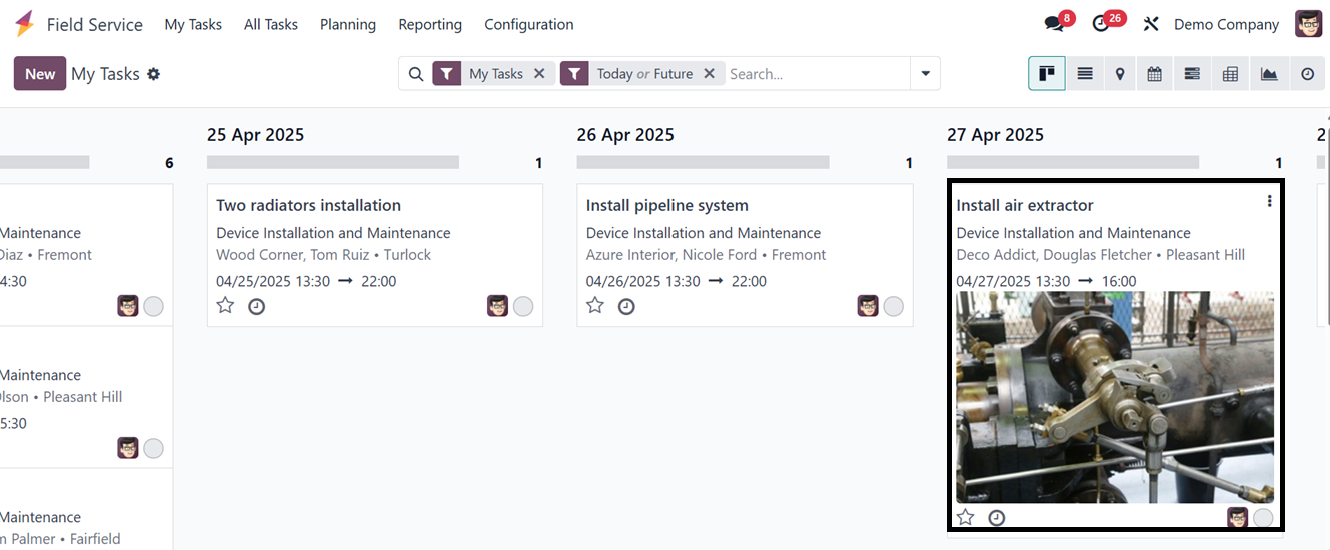Click the New button
1330x550 pixels.
(40, 74)
